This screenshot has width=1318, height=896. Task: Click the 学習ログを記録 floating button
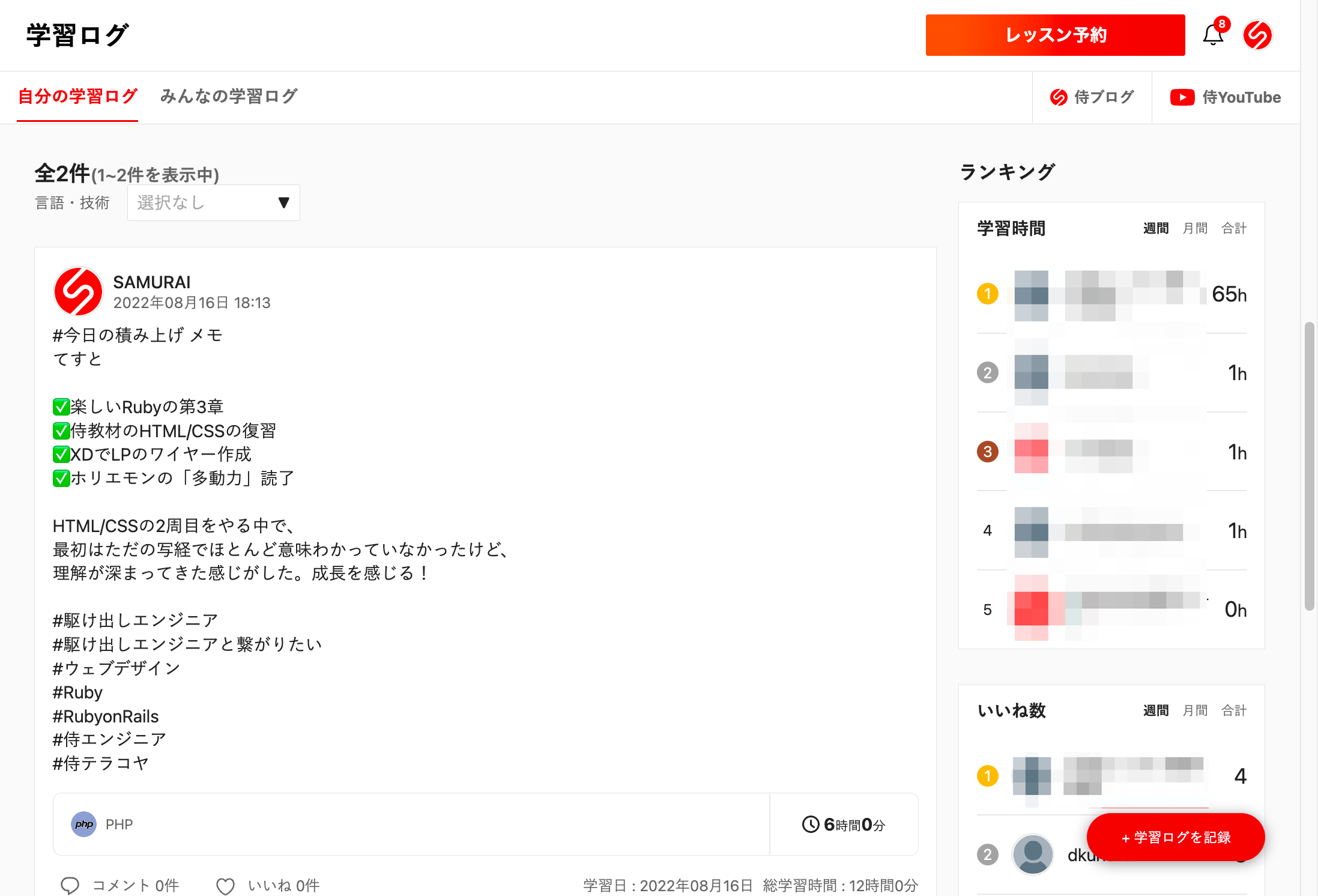pyautogui.click(x=1175, y=837)
